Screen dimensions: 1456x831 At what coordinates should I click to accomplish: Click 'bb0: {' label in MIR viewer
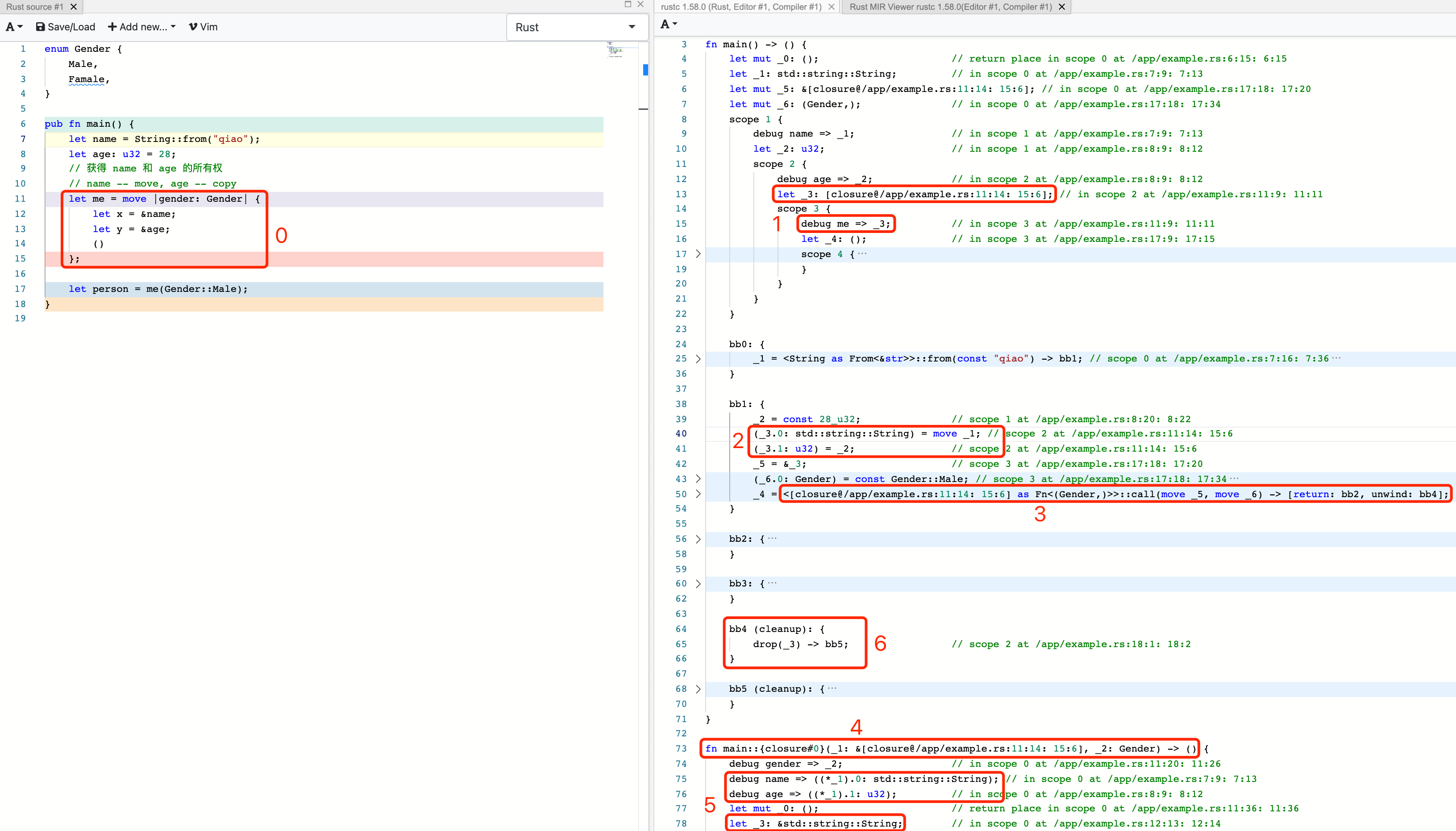tap(747, 344)
